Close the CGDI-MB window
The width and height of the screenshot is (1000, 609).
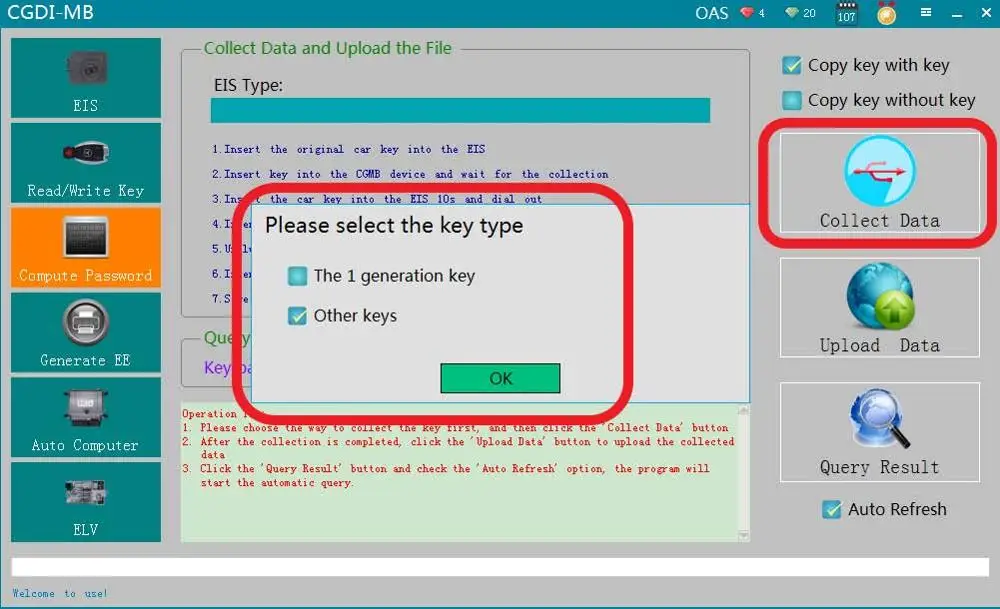tap(986, 13)
